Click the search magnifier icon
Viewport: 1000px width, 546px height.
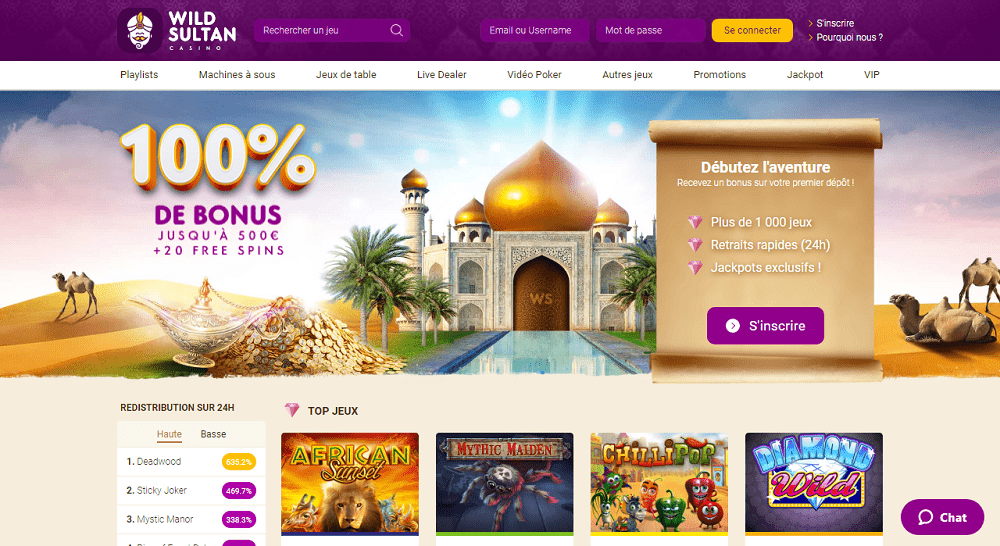[x=397, y=30]
